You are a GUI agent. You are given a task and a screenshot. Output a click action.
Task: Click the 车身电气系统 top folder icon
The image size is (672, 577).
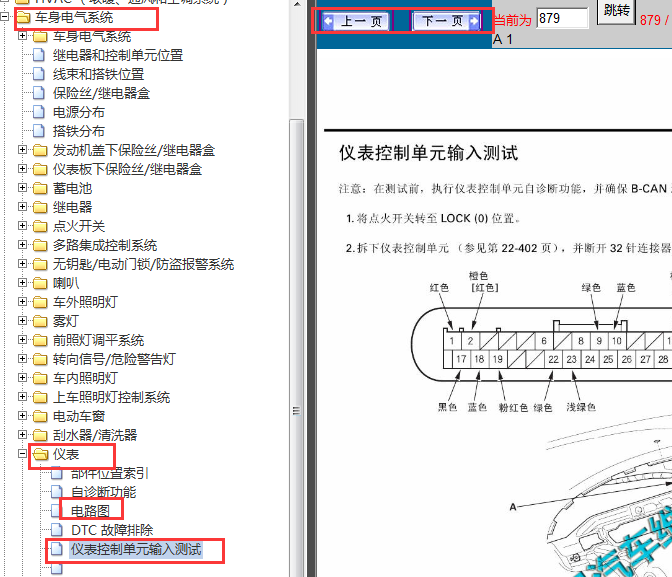[22, 18]
